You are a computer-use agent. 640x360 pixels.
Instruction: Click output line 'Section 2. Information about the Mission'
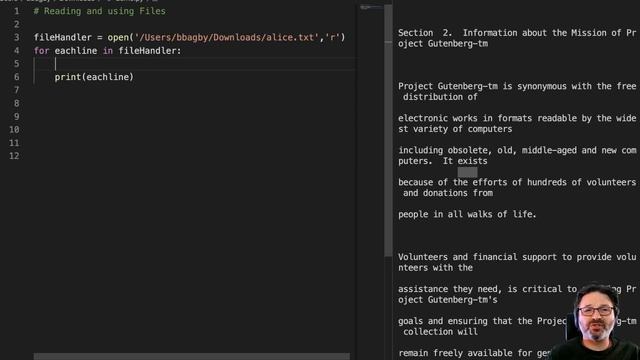click(x=517, y=38)
